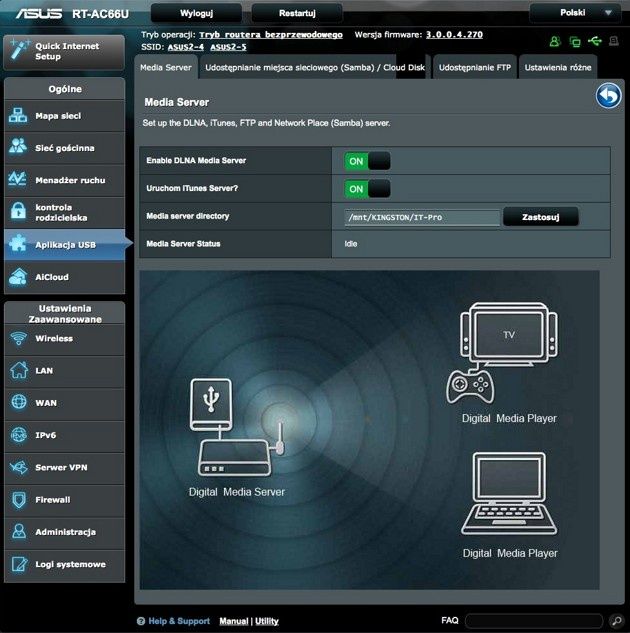Focus the FAQ search field

coord(534,620)
